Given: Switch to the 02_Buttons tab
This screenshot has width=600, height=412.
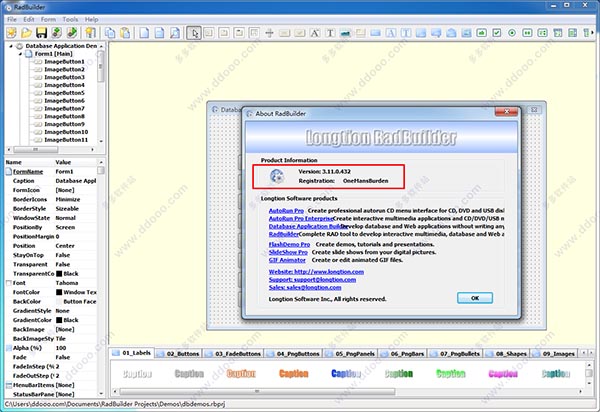Looking at the screenshot, I should coord(179,354).
